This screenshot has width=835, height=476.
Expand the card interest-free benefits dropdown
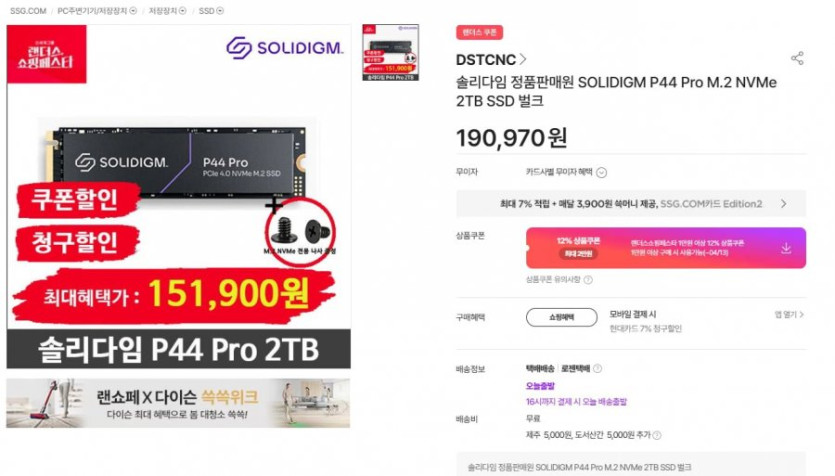pos(601,172)
